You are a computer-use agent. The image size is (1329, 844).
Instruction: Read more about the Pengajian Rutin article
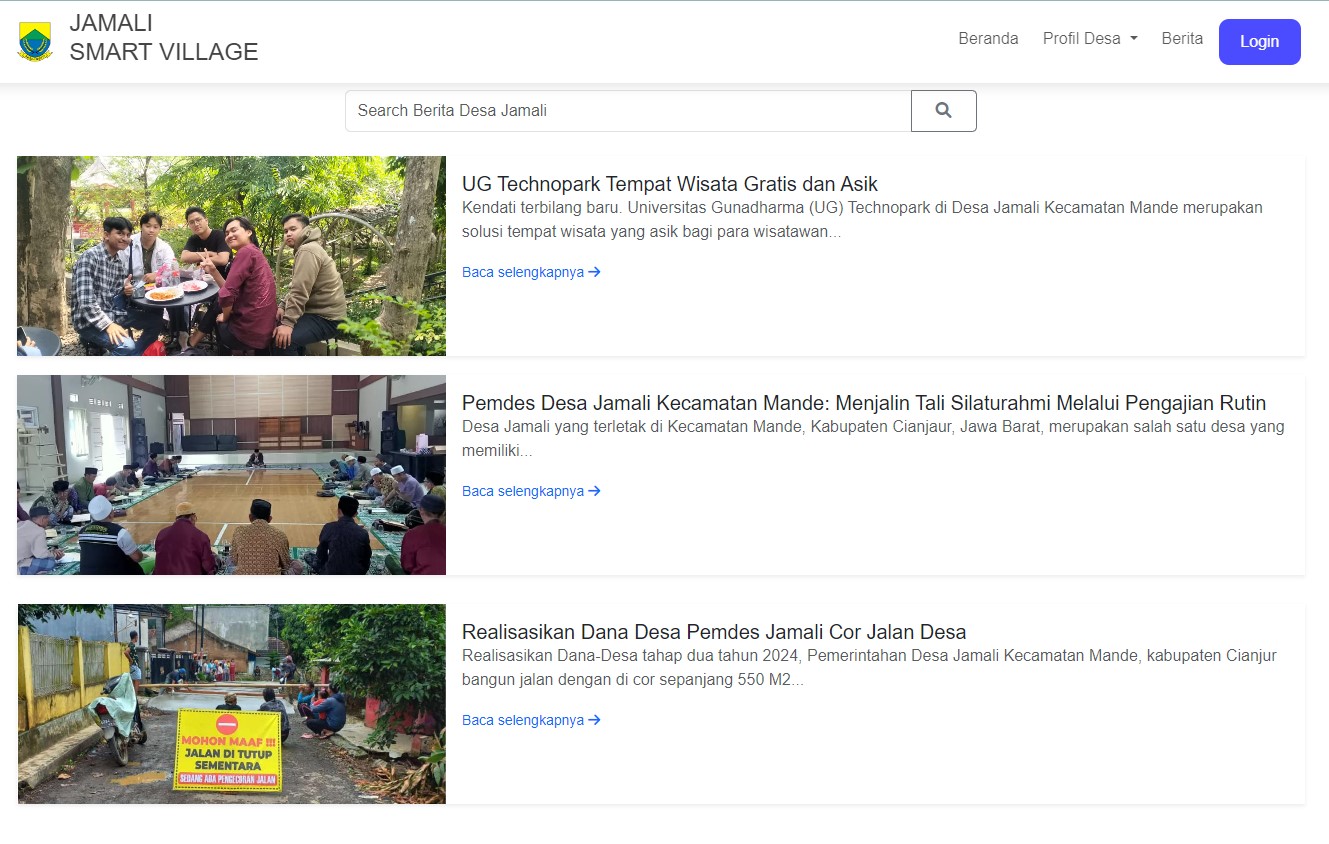[x=523, y=491]
